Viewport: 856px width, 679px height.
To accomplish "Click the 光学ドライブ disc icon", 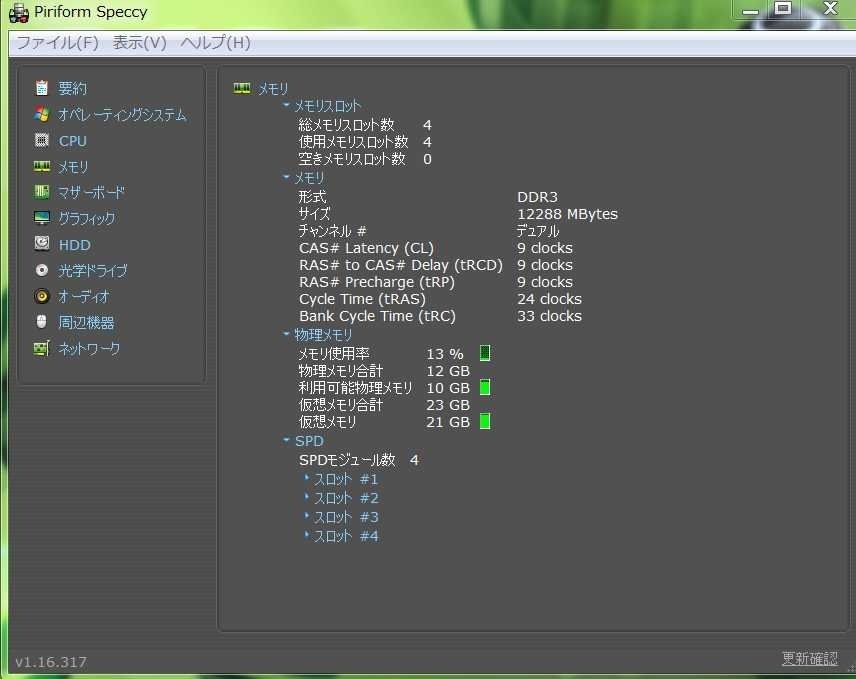I will 42,270.
